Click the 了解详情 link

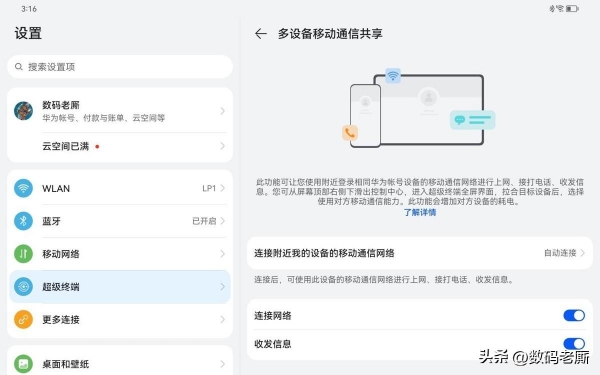pyautogui.click(x=420, y=212)
